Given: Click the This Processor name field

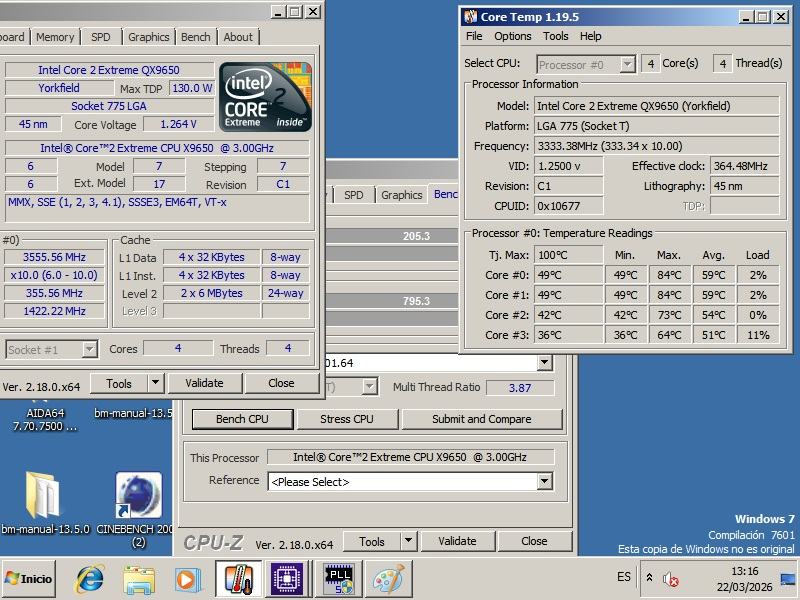Looking at the screenshot, I should [410, 457].
